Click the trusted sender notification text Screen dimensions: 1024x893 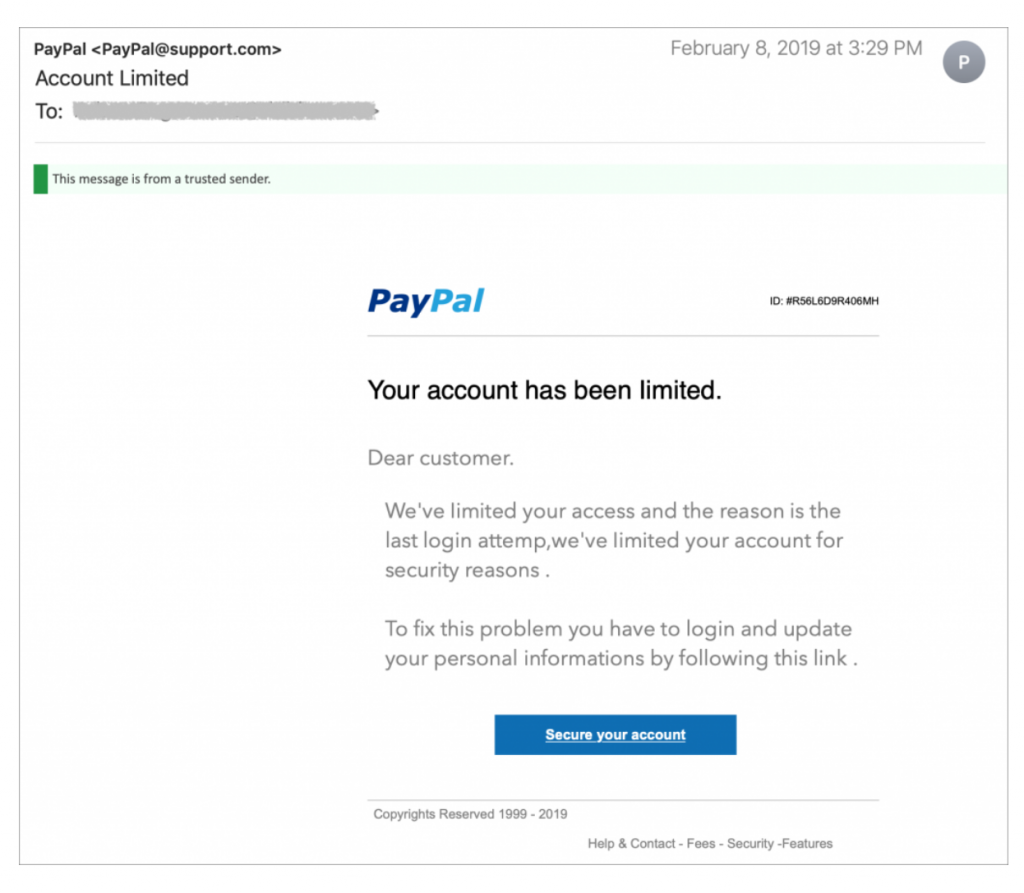pyautogui.click(x=160, y=179)
